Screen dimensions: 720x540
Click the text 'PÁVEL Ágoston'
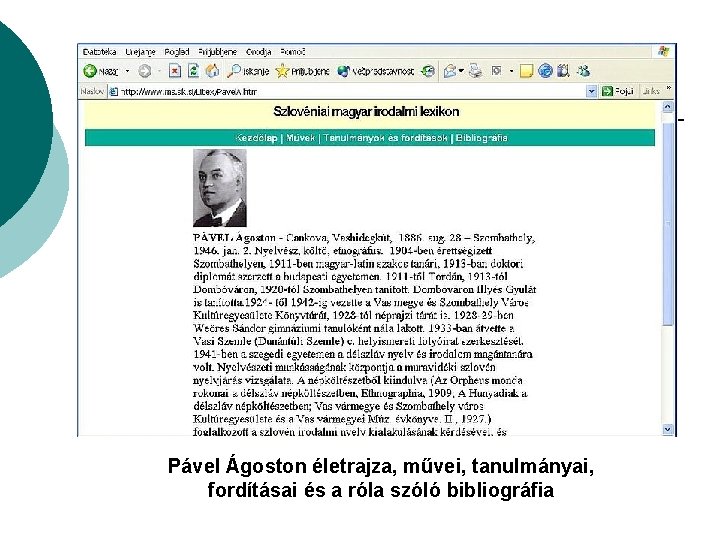click(x=234, y=238)
